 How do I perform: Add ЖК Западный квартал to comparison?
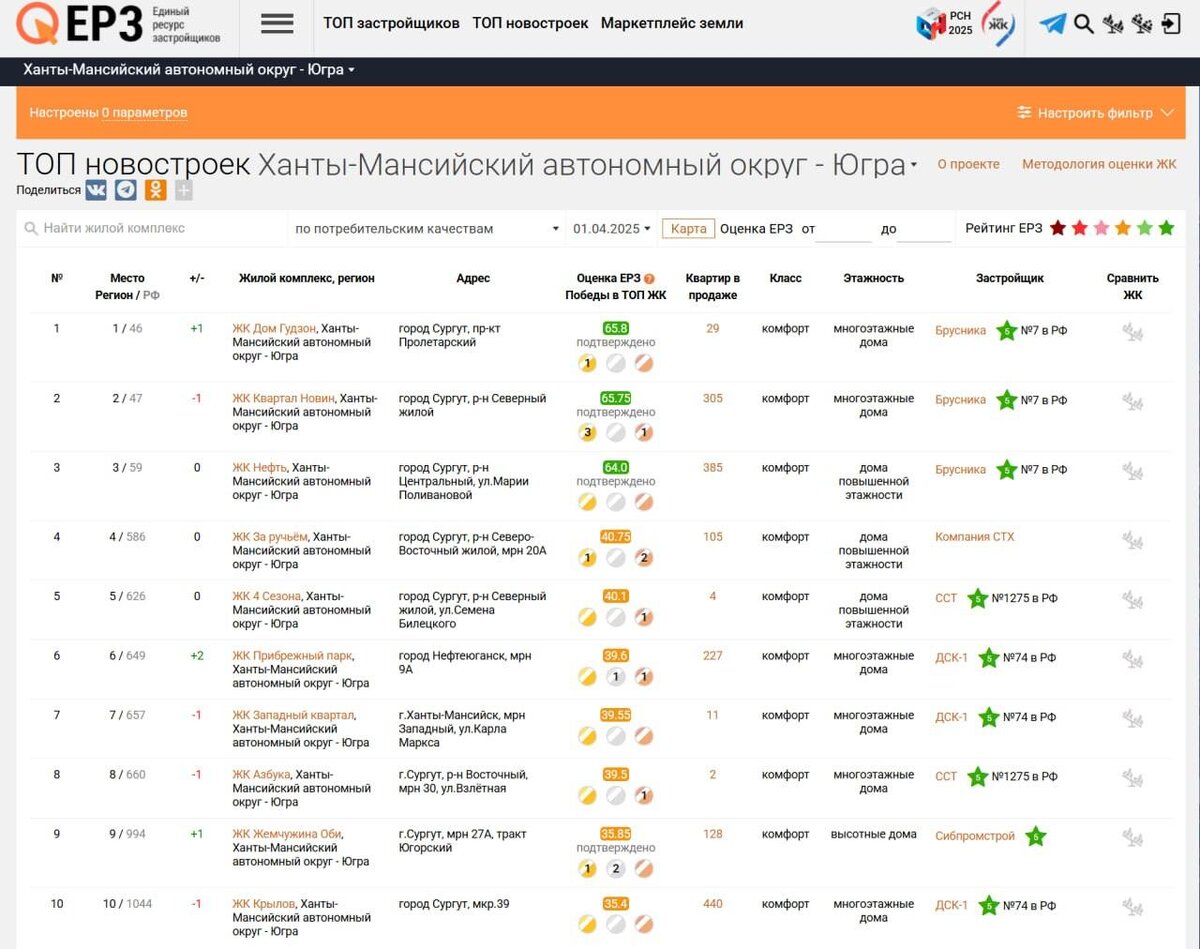pos(1132,720)
